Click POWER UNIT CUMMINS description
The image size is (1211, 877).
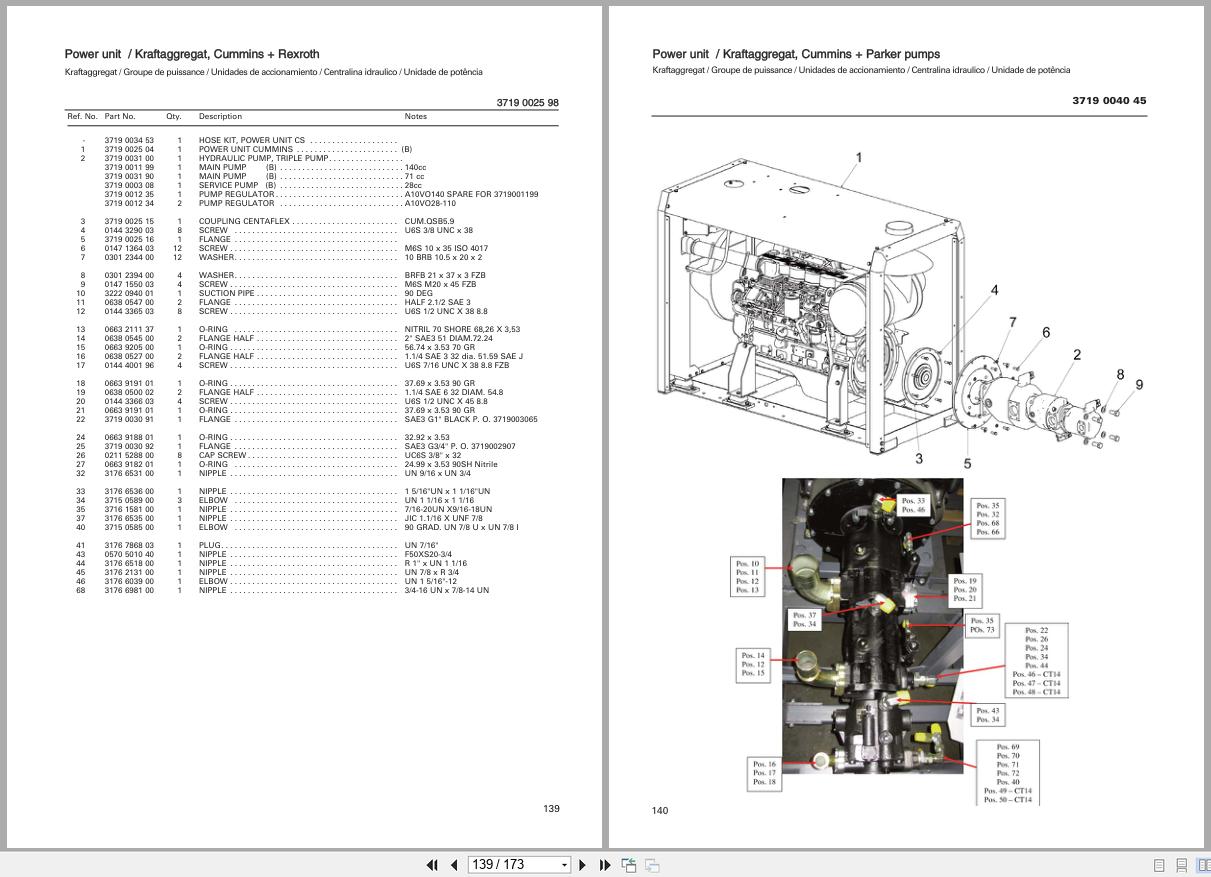click(245, 149)
